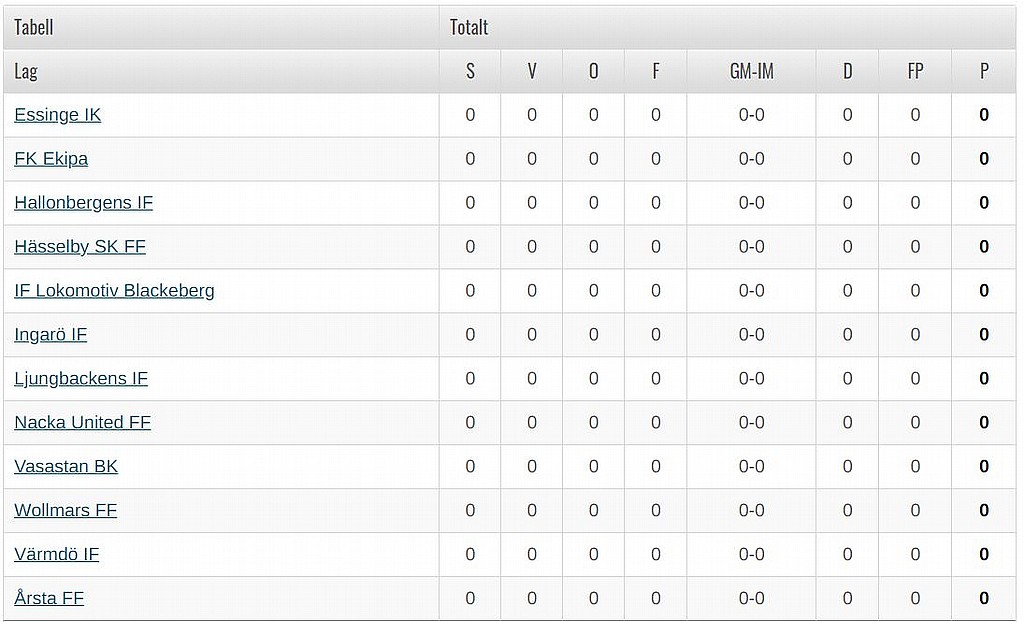Click the Tabell table title
Image resolution: width=1024 pixels, height=622 pixels.
(33, 27)
